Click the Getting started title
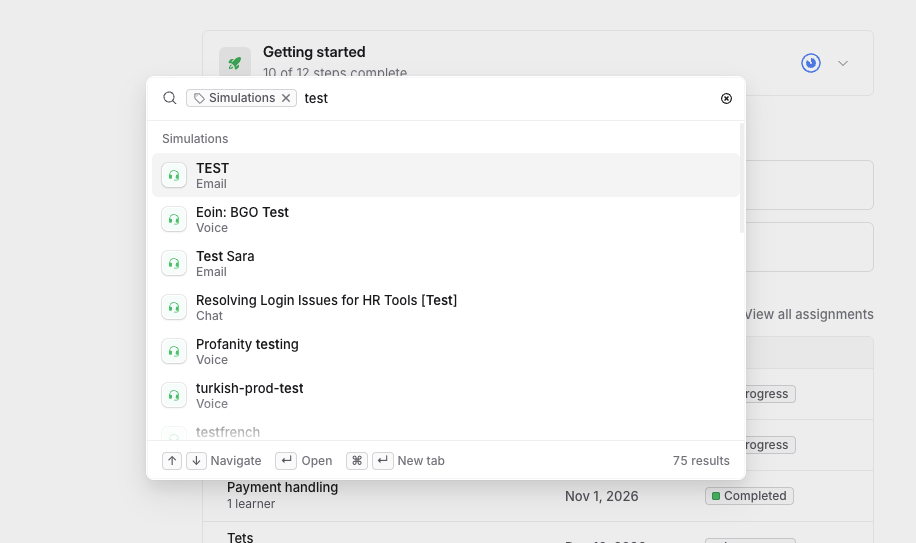916x543 pixels. click(x=314, y=52)
